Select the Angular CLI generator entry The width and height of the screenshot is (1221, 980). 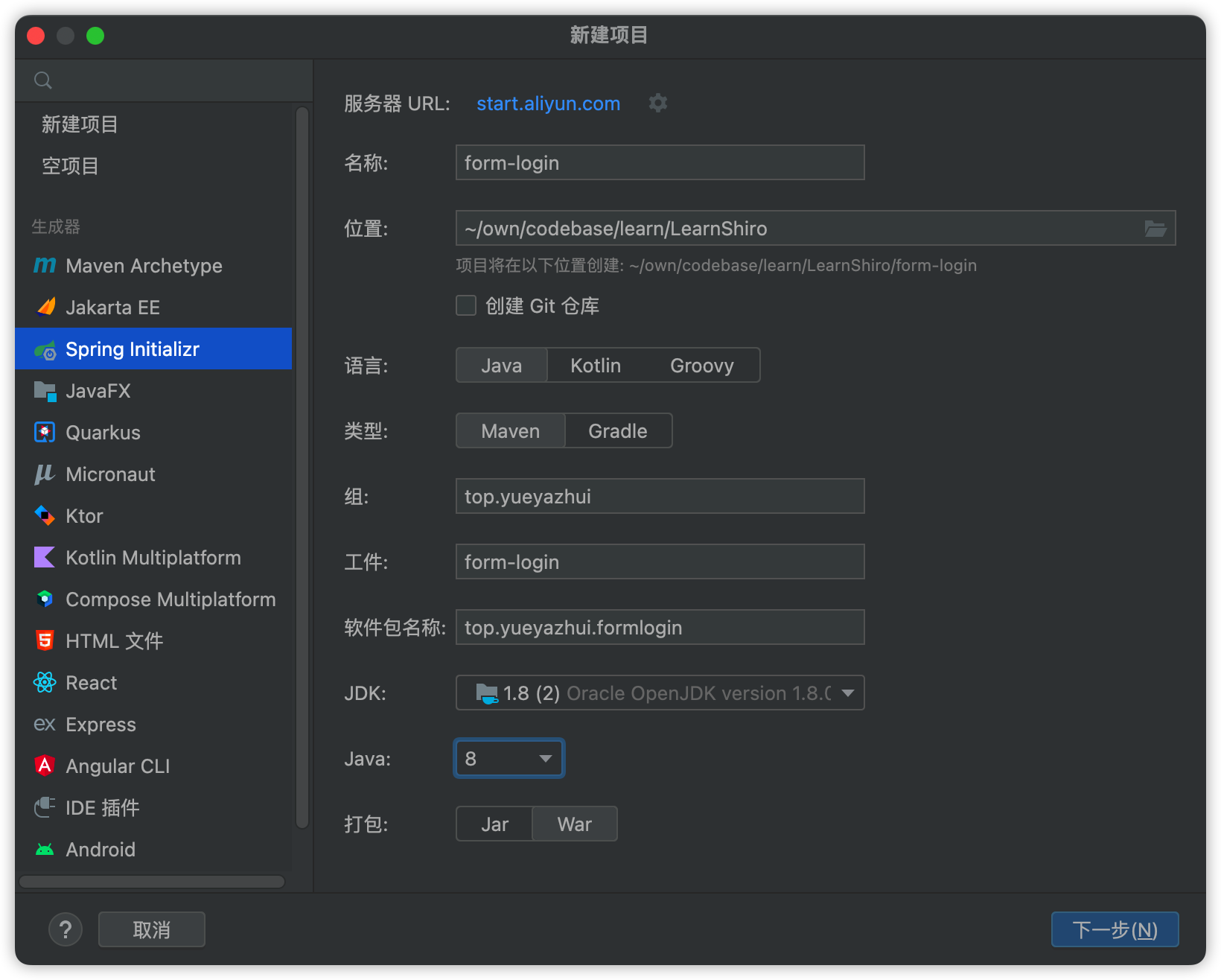coord(153,766)
